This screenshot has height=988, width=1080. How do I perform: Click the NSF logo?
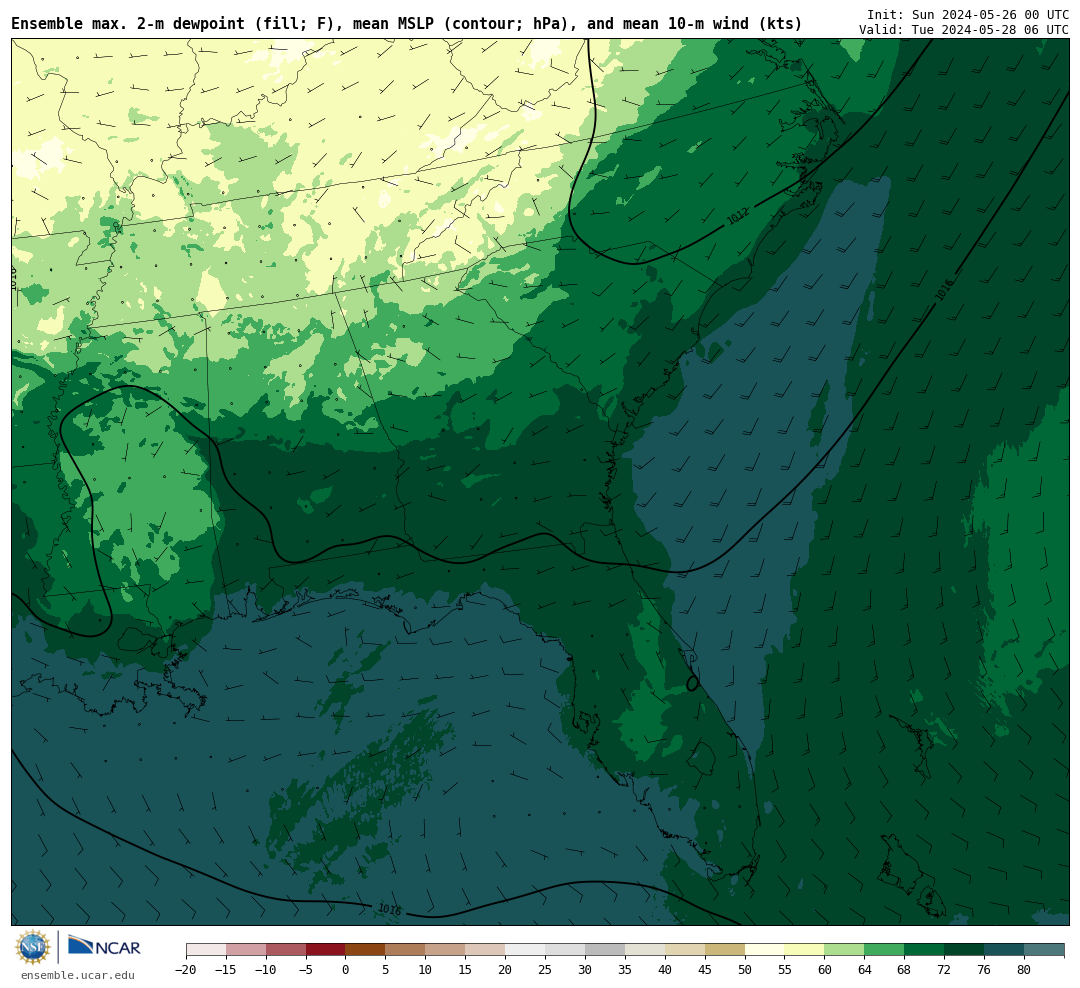(x=33, y=947)
